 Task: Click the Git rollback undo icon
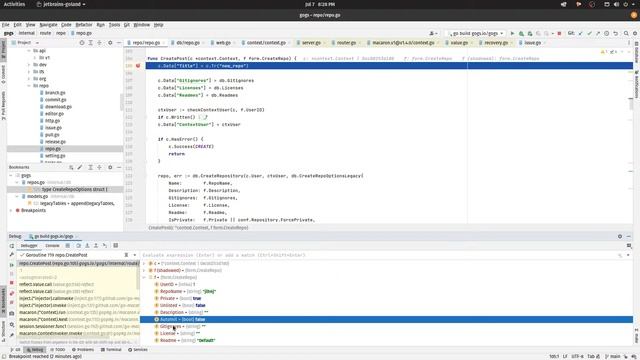[616, 33]
